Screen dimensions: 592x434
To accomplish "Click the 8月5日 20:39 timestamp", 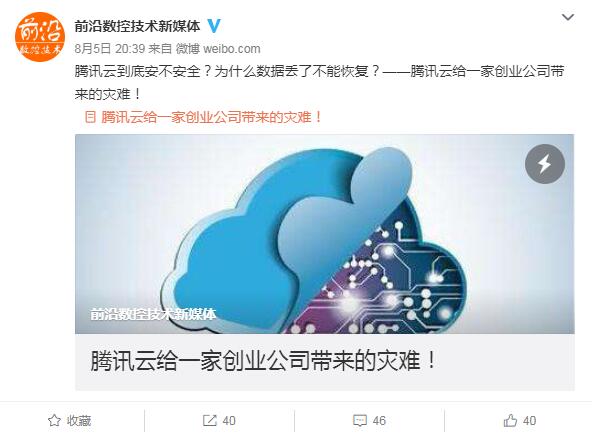I will pos(110,48).
